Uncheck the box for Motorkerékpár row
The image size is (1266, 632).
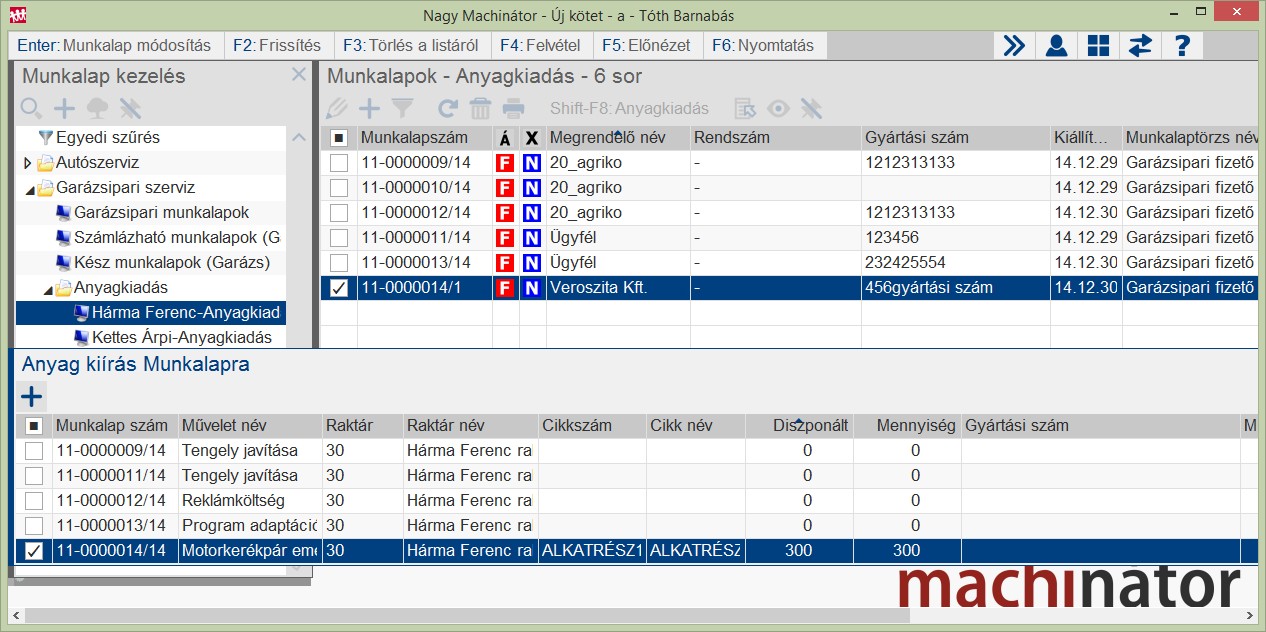[x=34, y=550]
